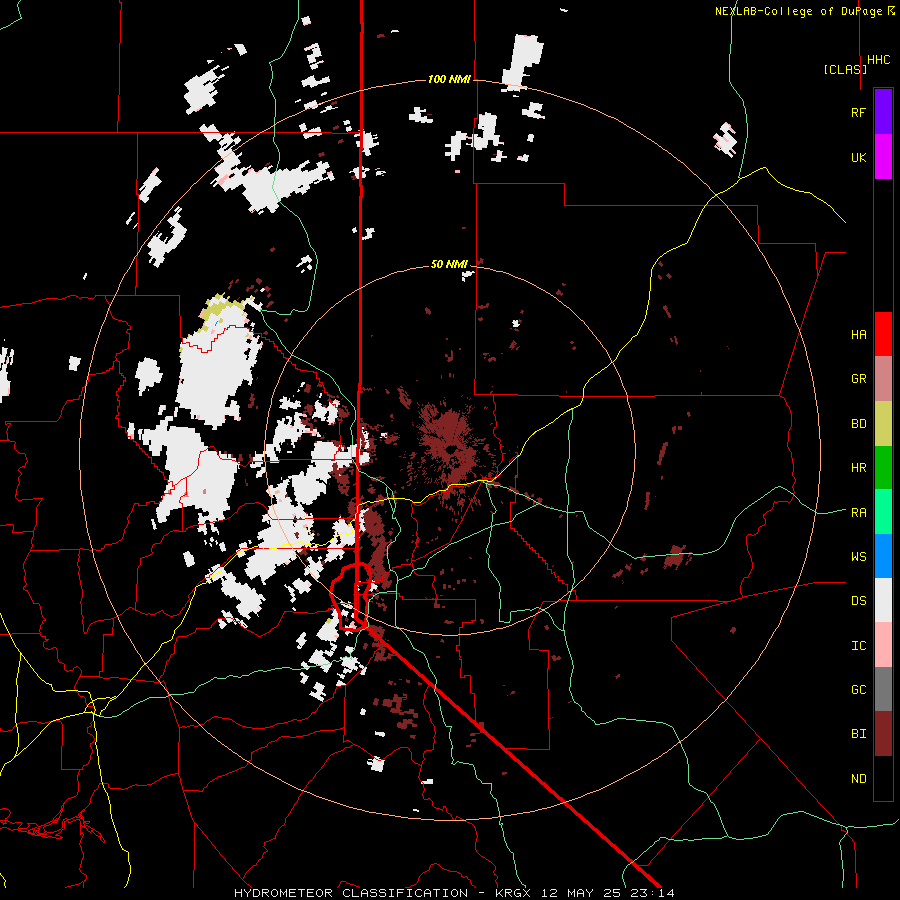Click the UK magenta legend swatch
Image resolution: width=900 pixels, height=900 pixels.
tap(883, 157)
